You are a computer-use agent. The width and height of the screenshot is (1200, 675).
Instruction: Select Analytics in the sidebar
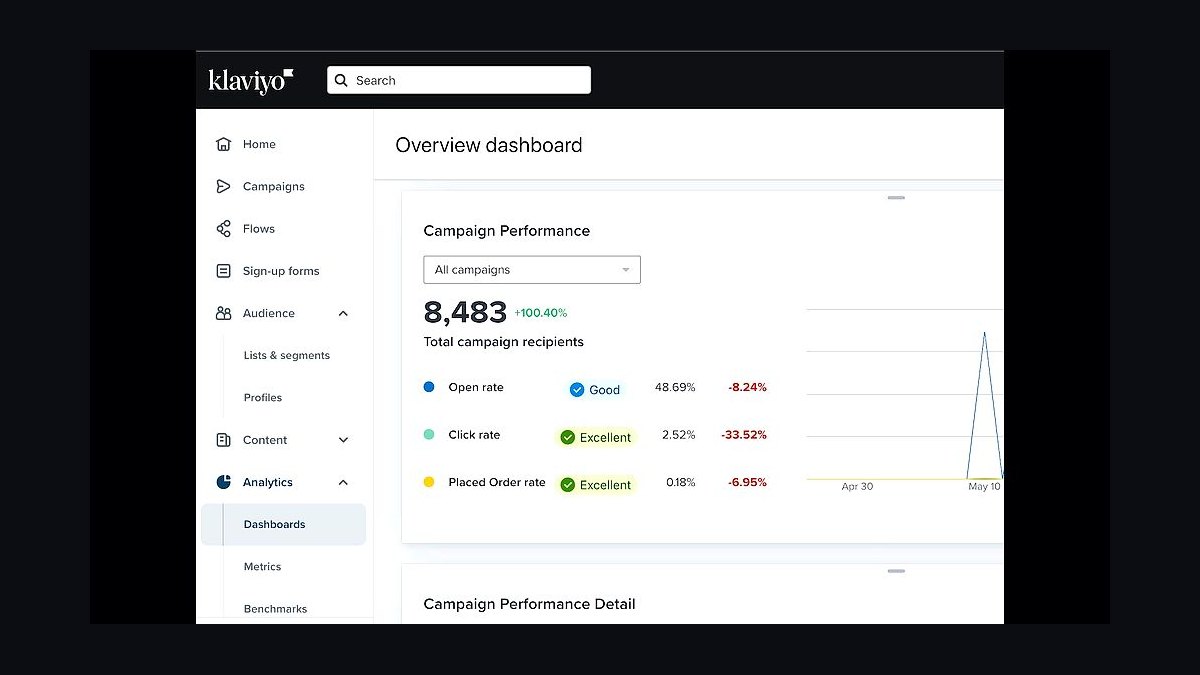click(268, 482)
